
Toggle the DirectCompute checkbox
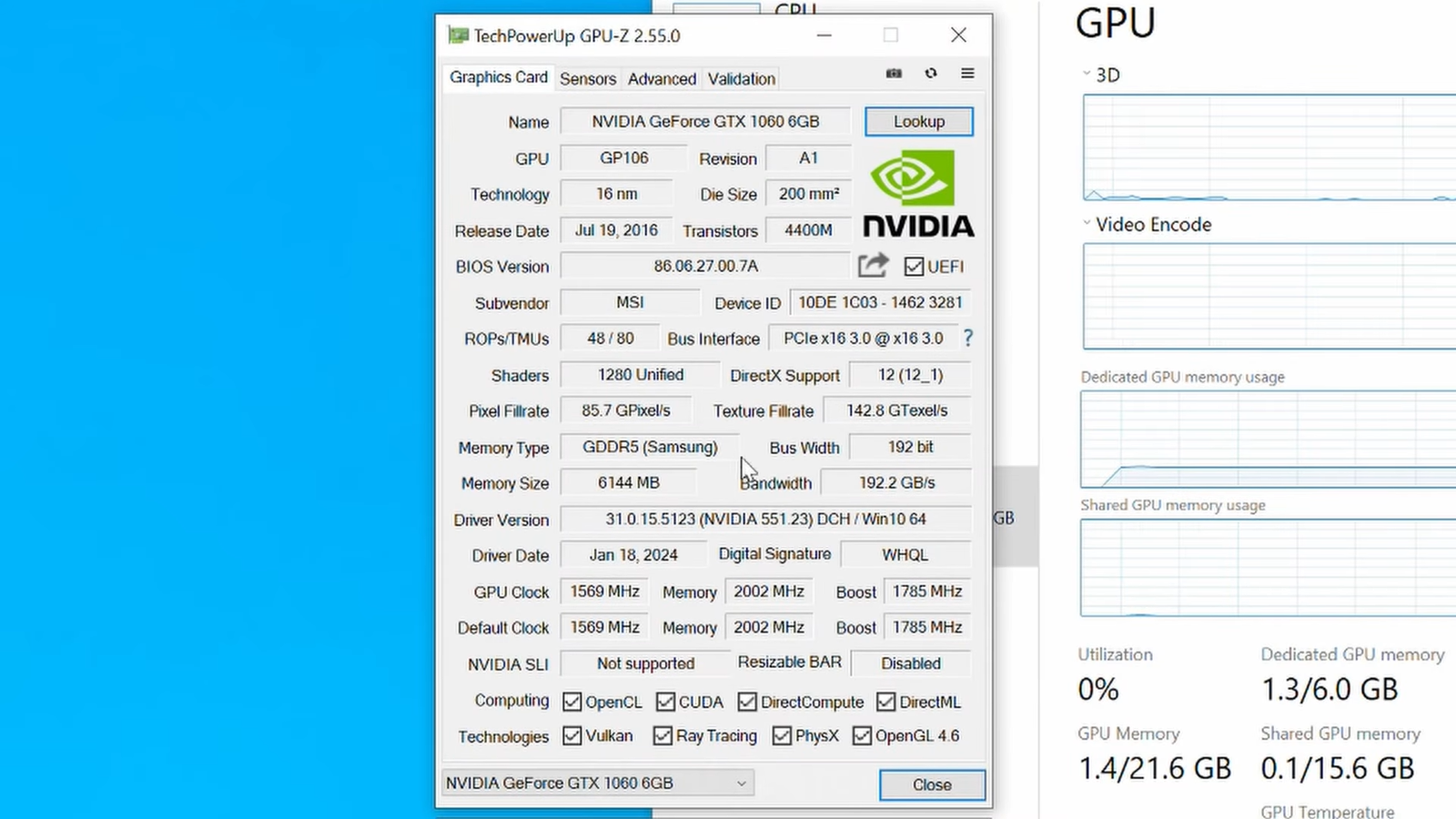pos(747,702)
